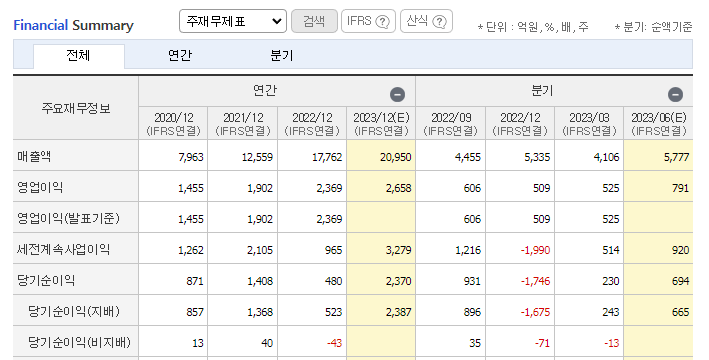Click the negative value -1,746
This screenshot has width=709, height=360.
coord(535,281)
